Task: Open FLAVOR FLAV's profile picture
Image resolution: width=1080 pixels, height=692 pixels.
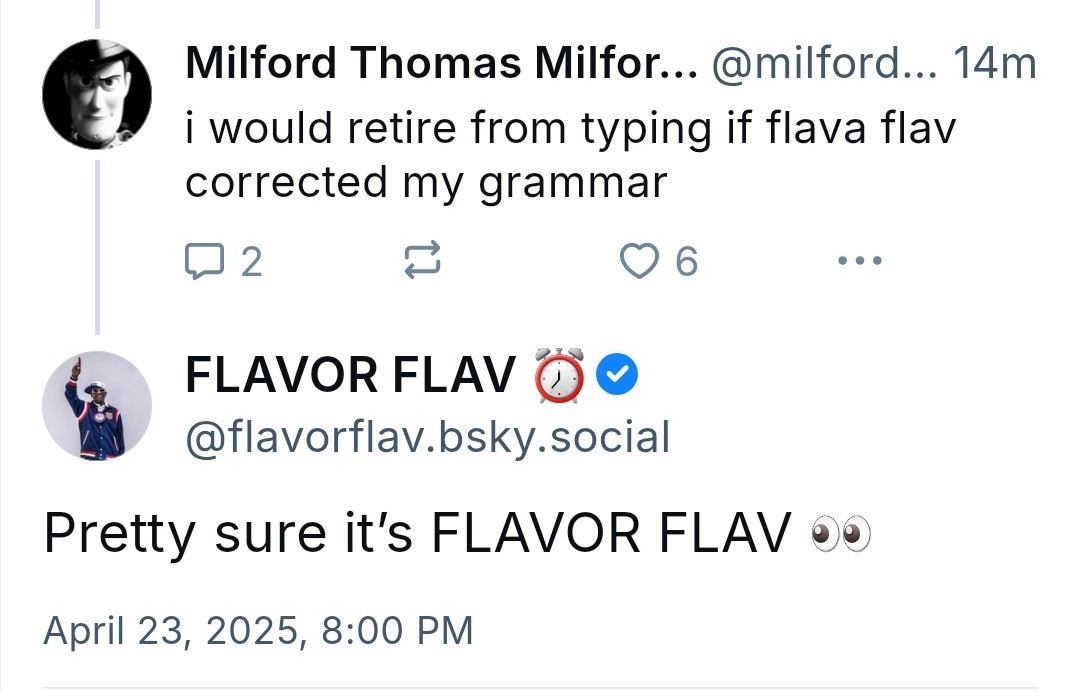Action: pyautogui.click(x=97, y=406)
